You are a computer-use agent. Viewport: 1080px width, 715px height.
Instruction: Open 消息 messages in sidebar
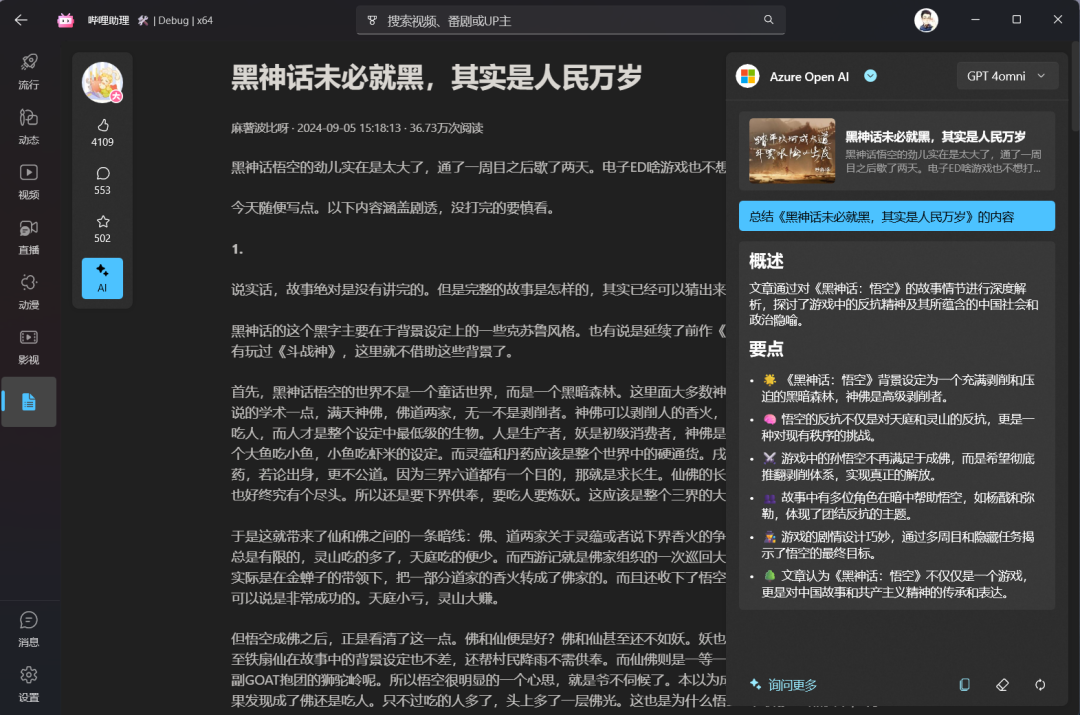[x=29, y=628]
